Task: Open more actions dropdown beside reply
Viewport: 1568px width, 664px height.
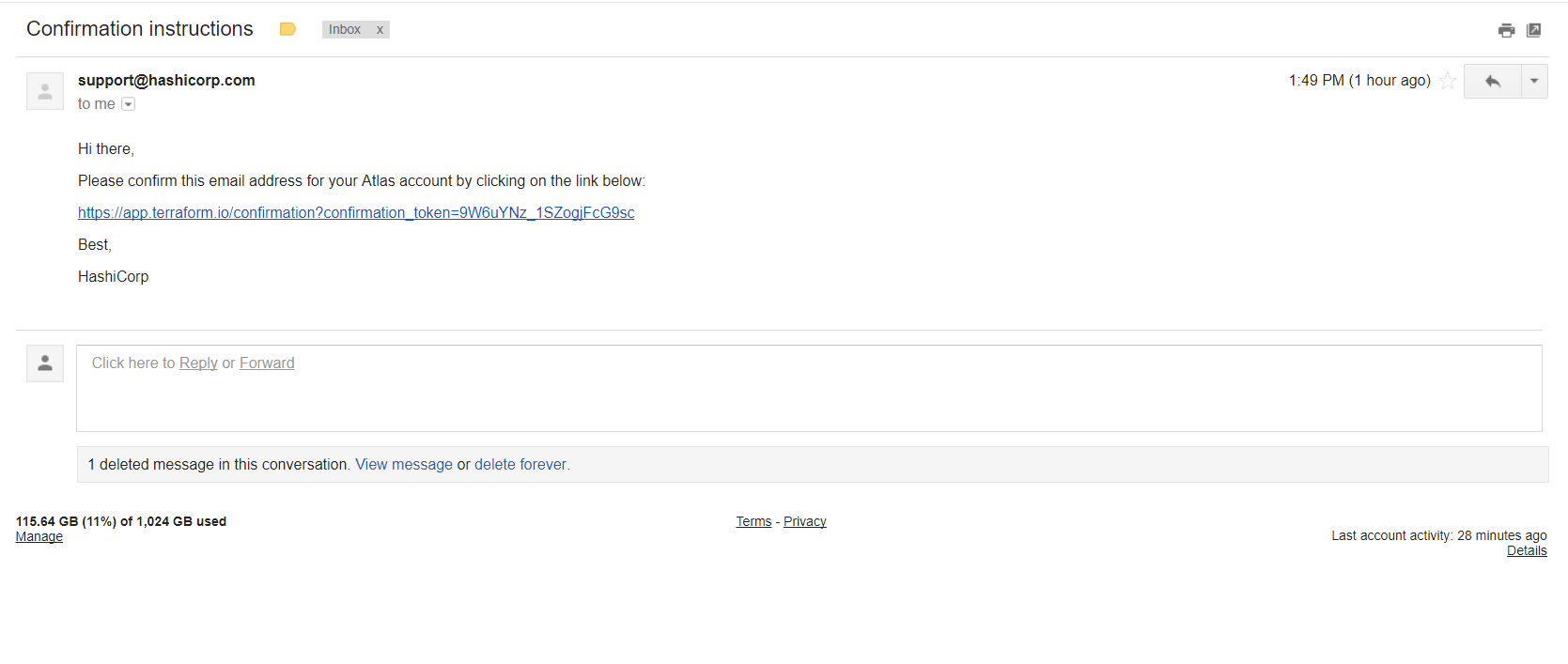Action: [1534, 81]
